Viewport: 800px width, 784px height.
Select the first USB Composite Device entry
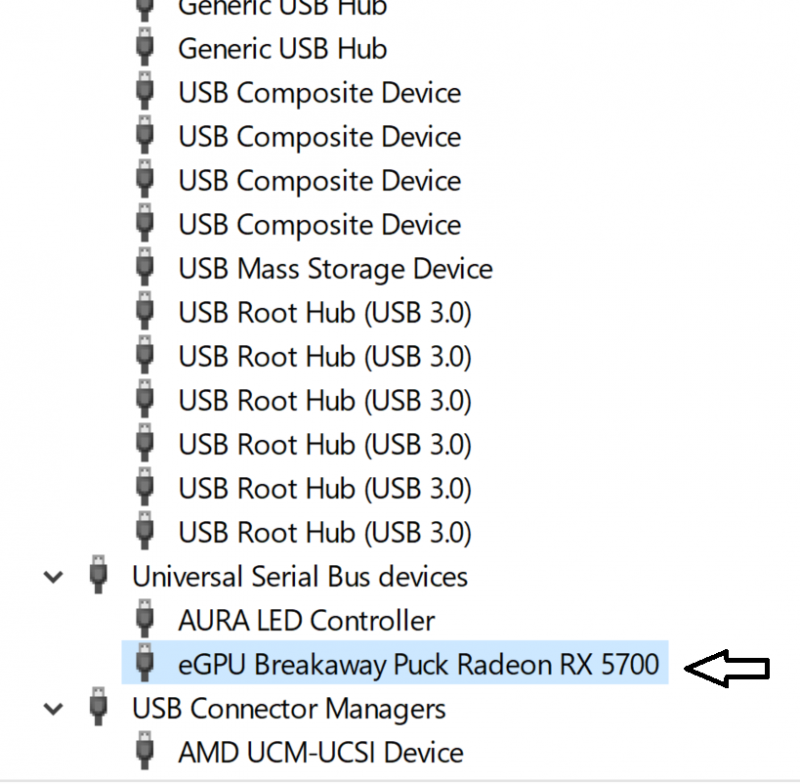319,93
